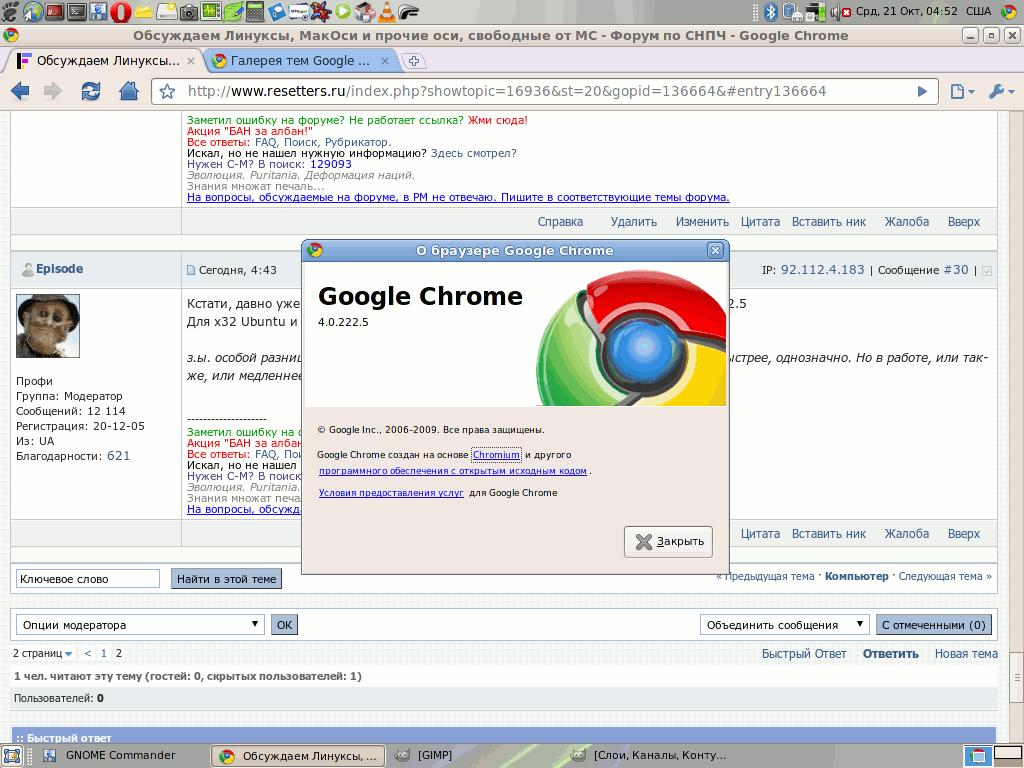
Task: Open the web browser globe launcher
Action: coord(33,11)
